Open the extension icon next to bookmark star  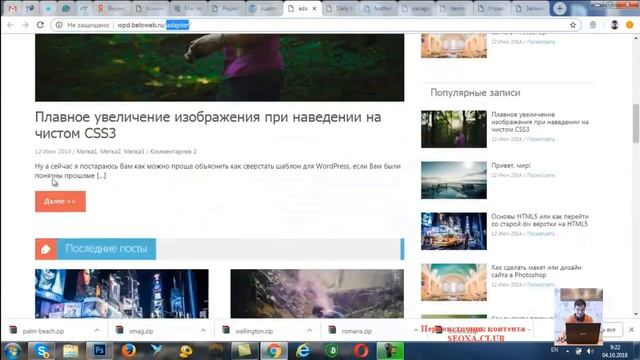(593, 25)
